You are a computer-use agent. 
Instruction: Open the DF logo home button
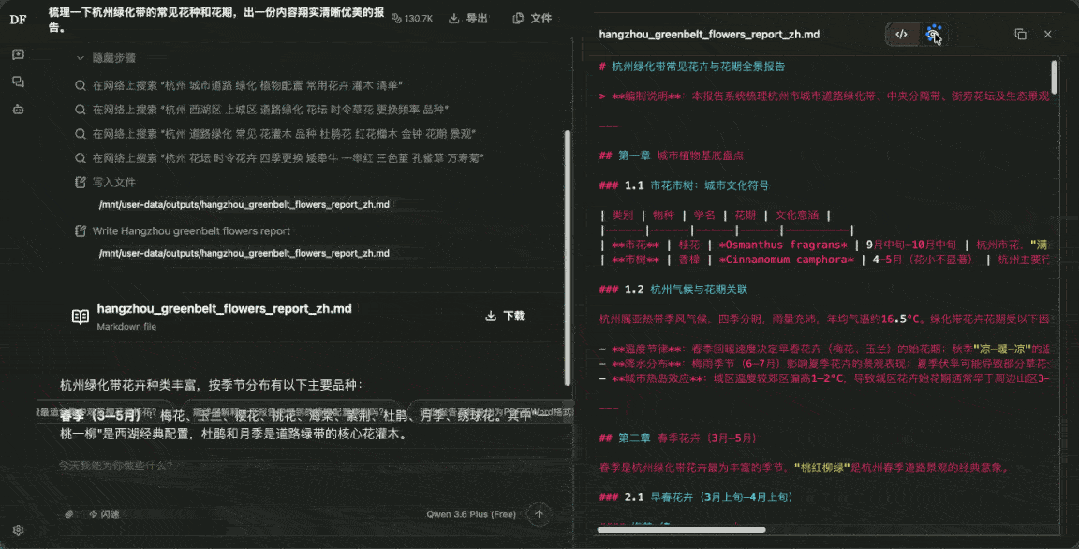pos(18,19)
